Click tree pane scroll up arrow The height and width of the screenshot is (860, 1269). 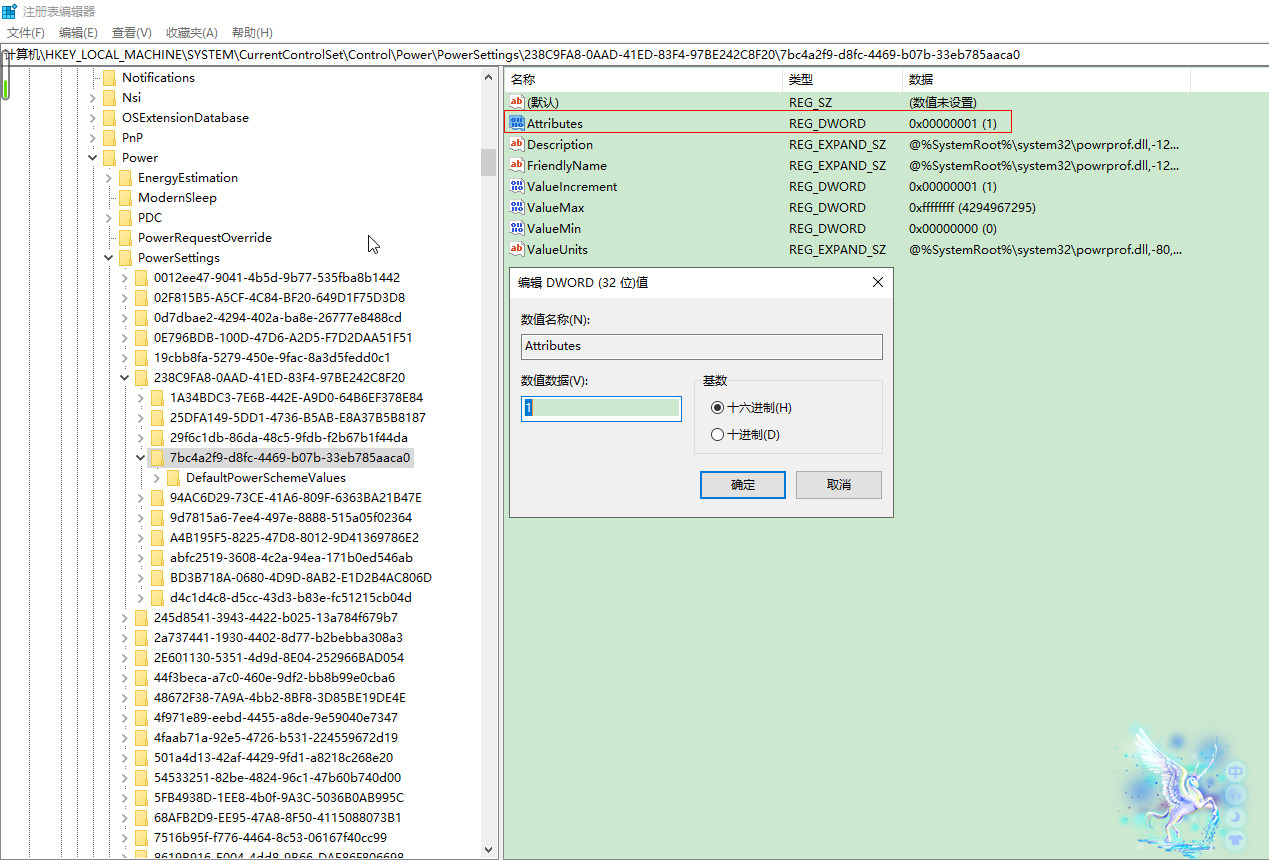pyautogui.click(x=488, y=76)
